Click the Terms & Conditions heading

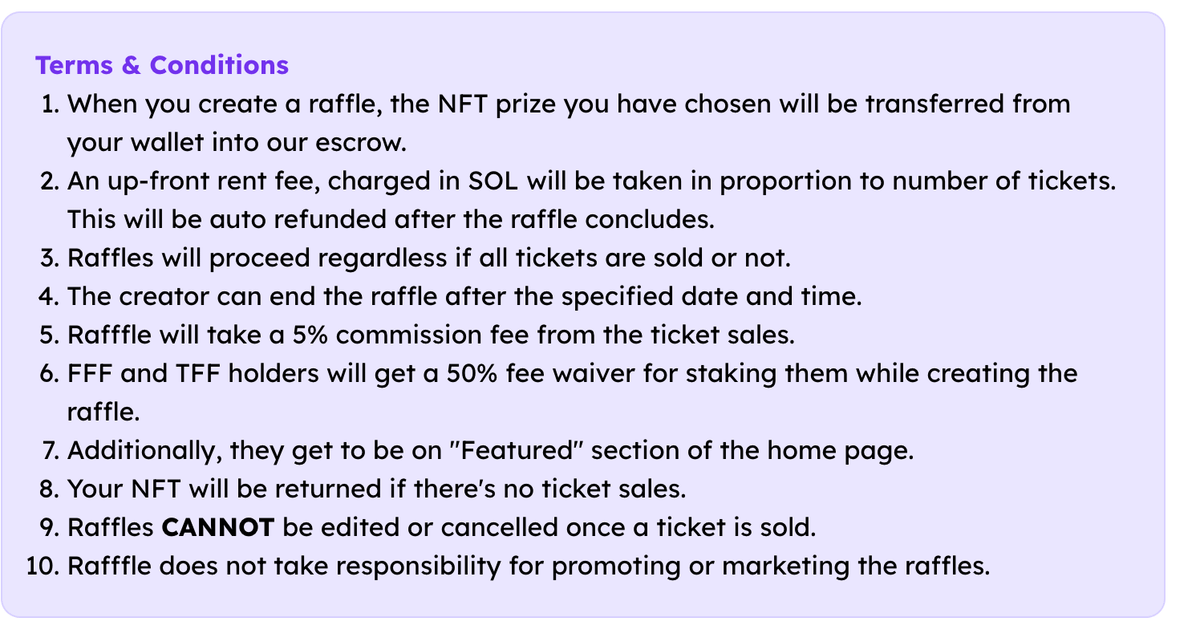pyautogui.click(x=162, y=66)
